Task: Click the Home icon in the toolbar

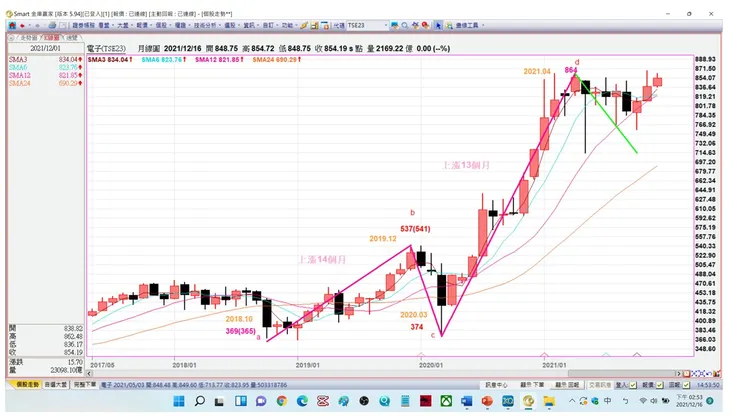Action: 12,25
